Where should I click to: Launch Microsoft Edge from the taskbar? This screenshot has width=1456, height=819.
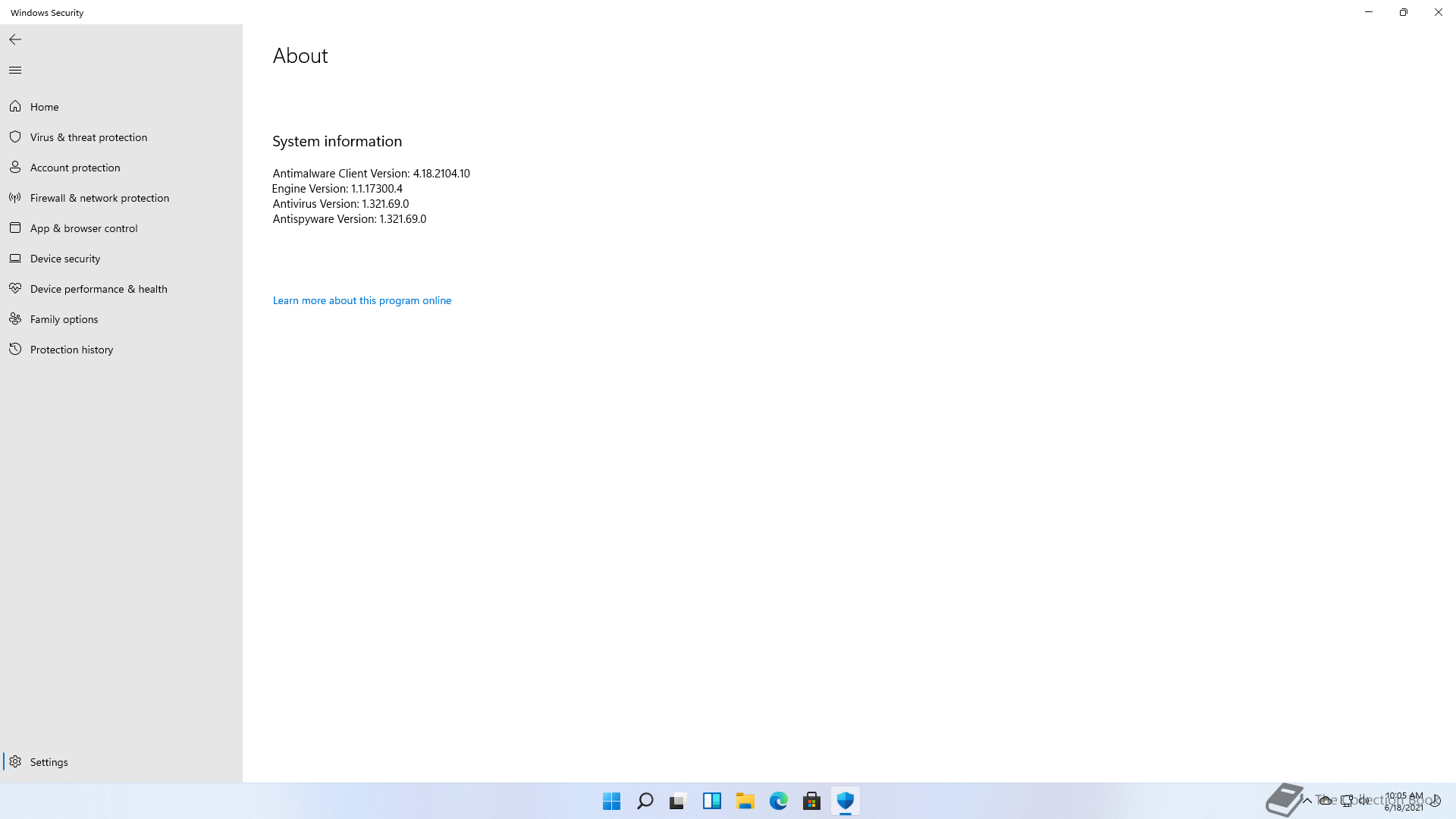(779, 801)
